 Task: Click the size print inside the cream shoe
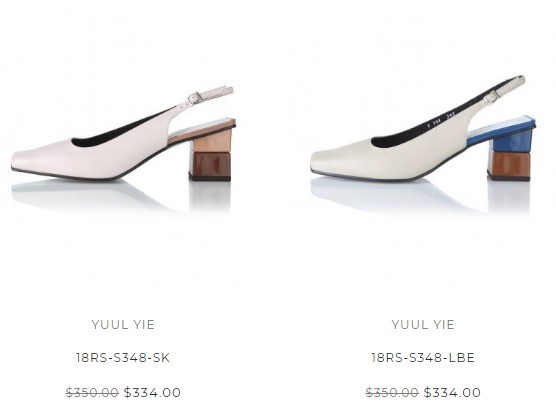441,120
